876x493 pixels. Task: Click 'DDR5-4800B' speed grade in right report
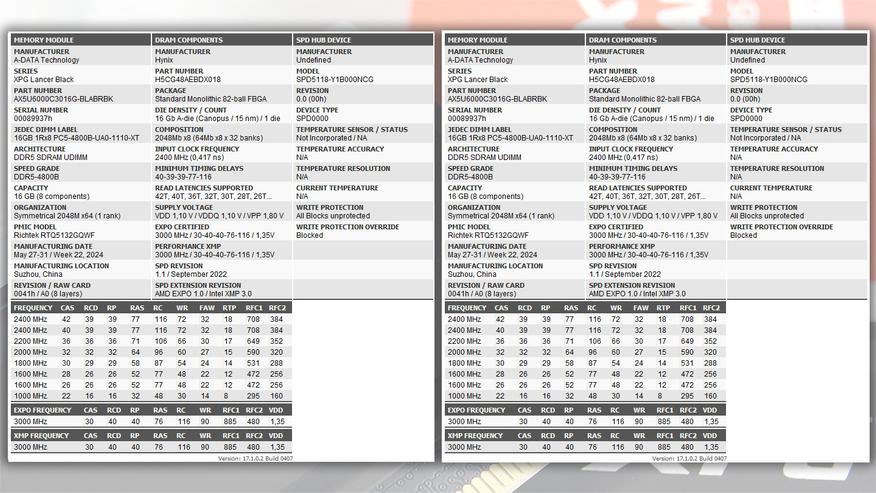[470, 177]
